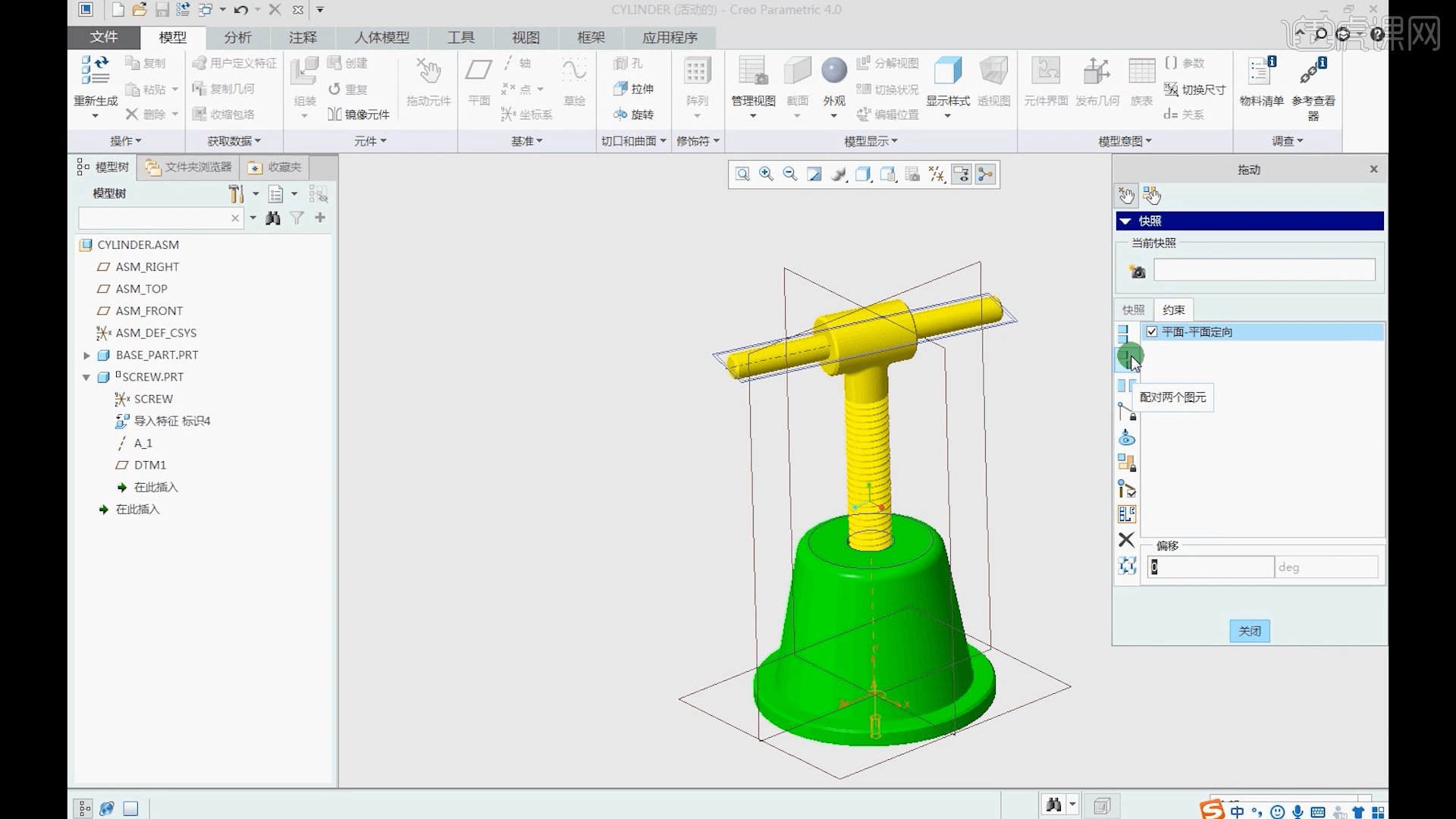Select DTM1 in the model tree
1456x819 pixels.
tap(149, 465)
